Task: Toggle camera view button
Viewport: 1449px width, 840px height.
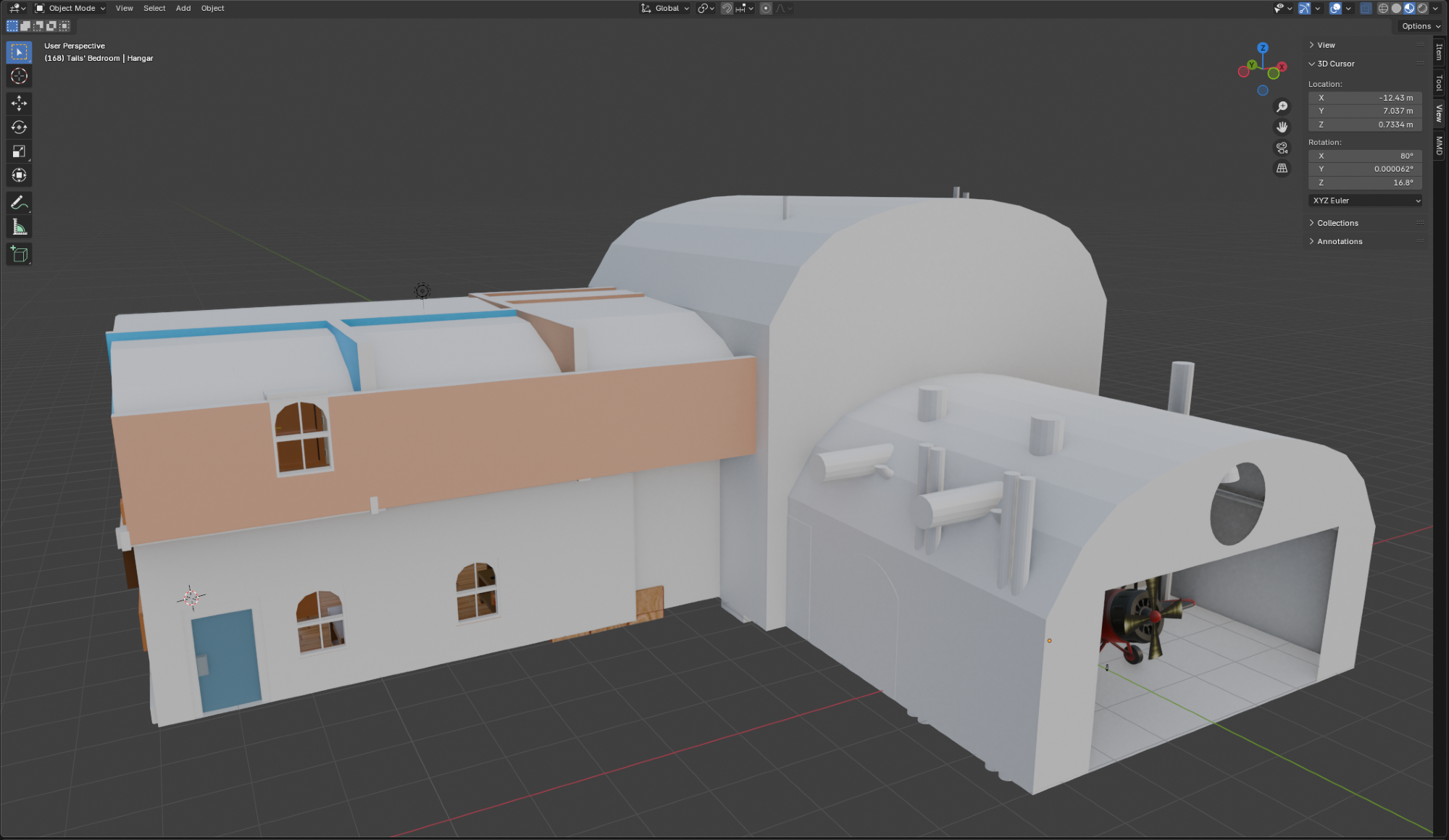Action: (x=1282, y=148)
